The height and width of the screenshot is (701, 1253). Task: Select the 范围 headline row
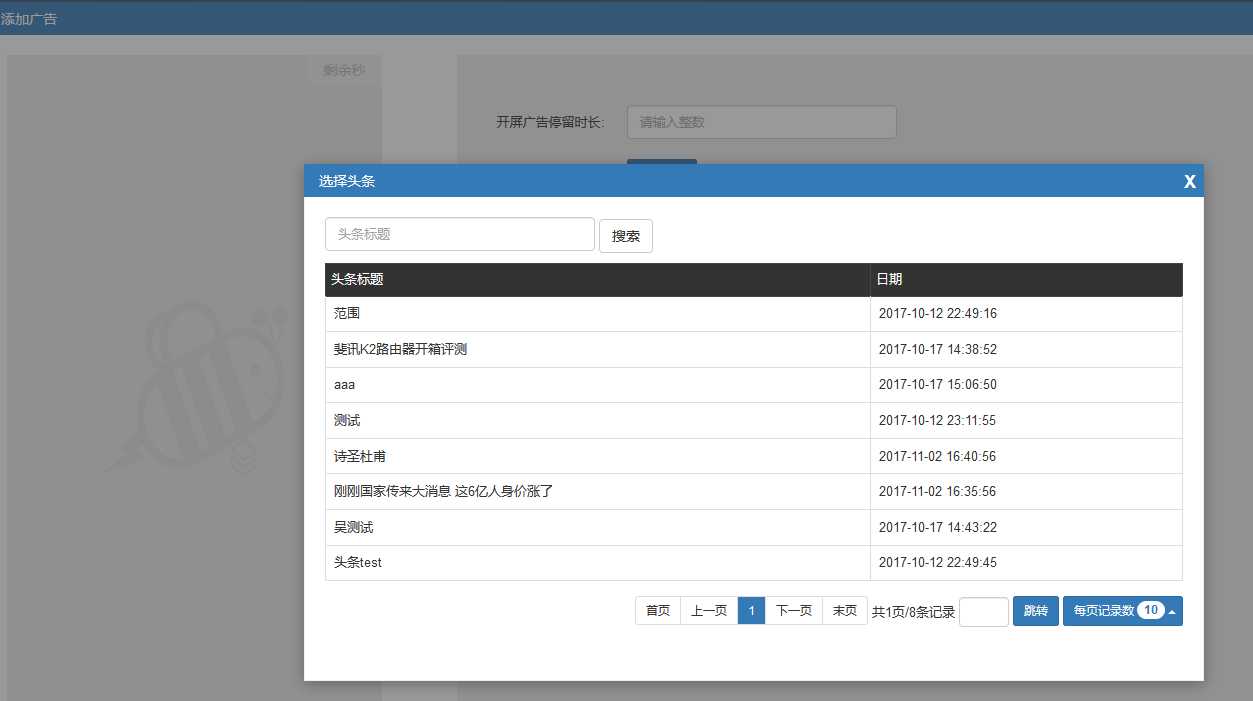[754, 314]
